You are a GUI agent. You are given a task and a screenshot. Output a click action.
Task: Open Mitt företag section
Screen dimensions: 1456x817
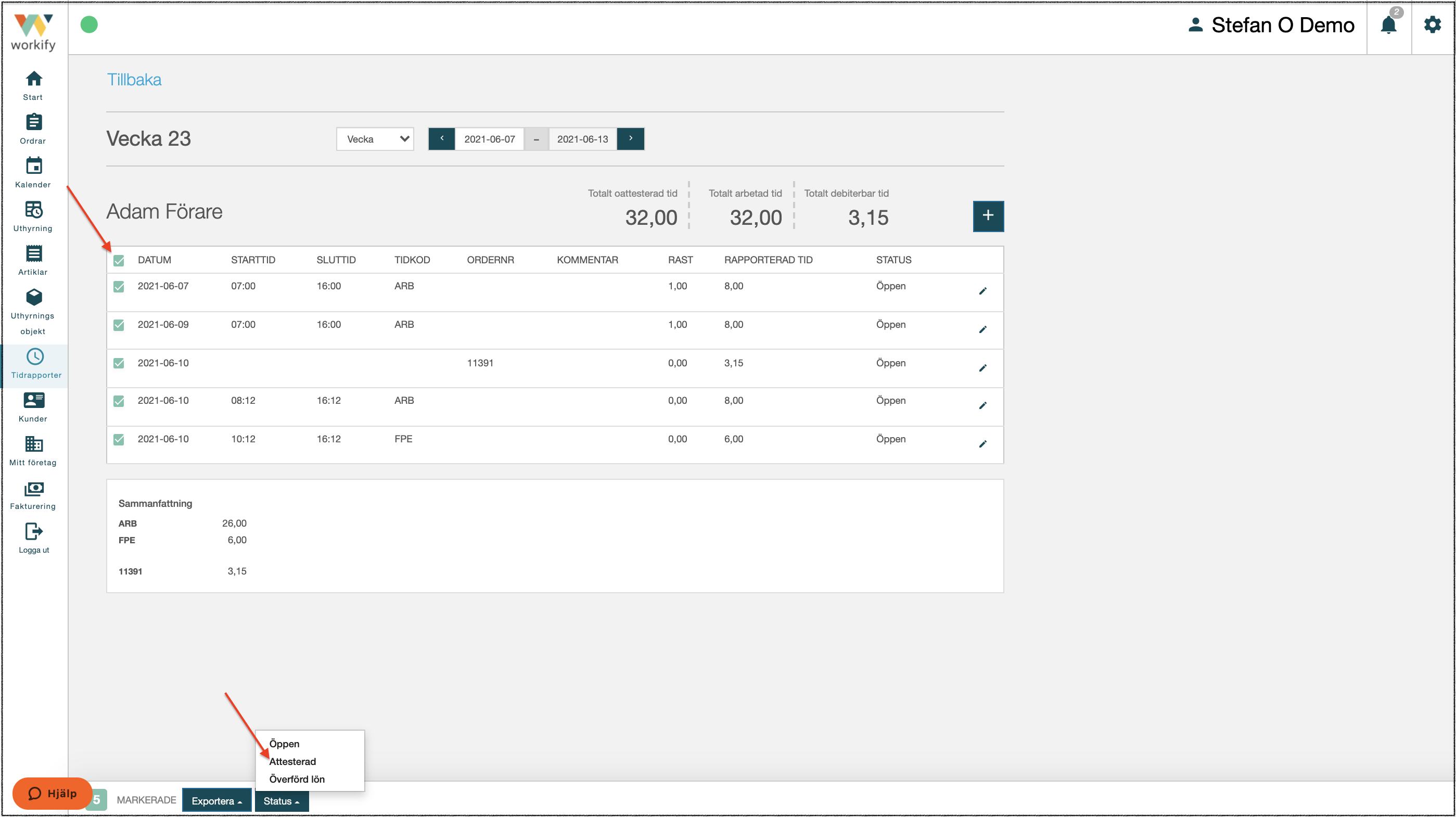tap(33, 450)
